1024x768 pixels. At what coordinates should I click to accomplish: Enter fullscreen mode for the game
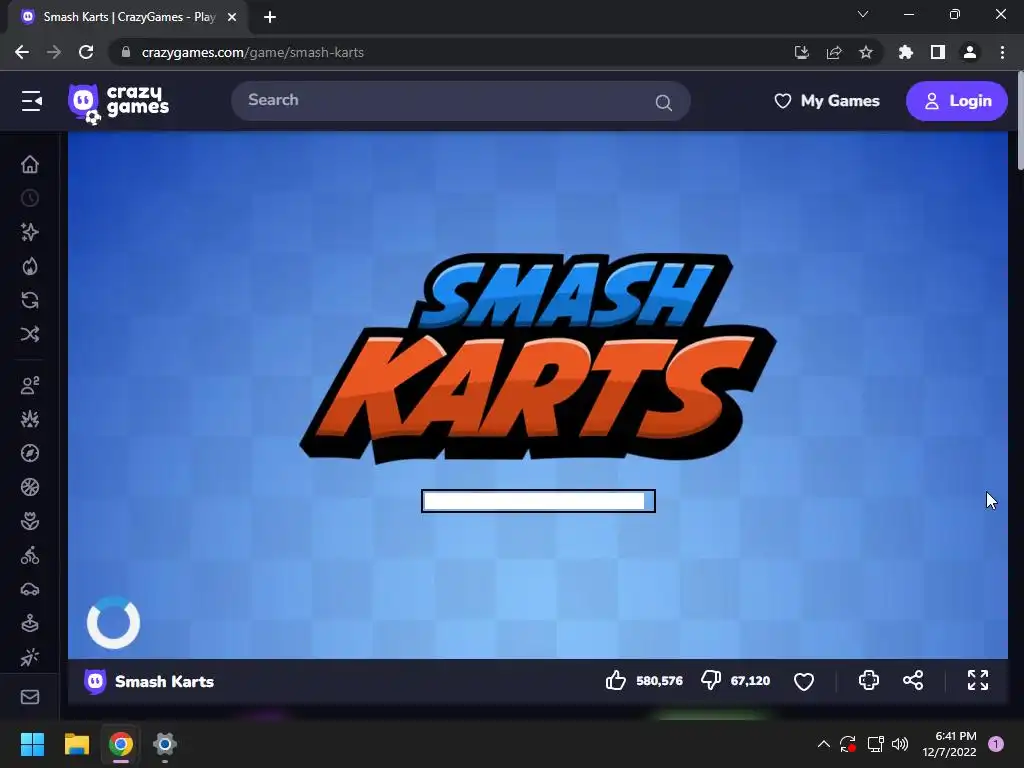978,680
